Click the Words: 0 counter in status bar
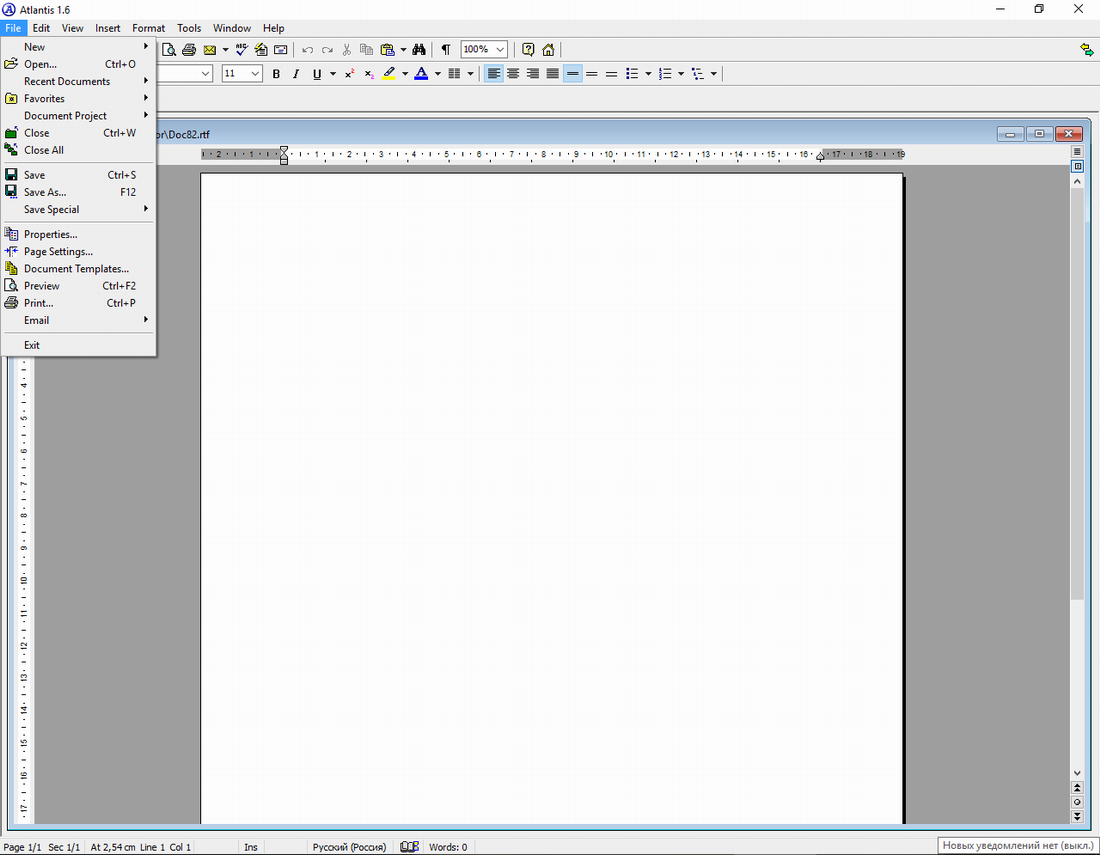Screen dimensions: 1100x855 click(x=448, y=847)
